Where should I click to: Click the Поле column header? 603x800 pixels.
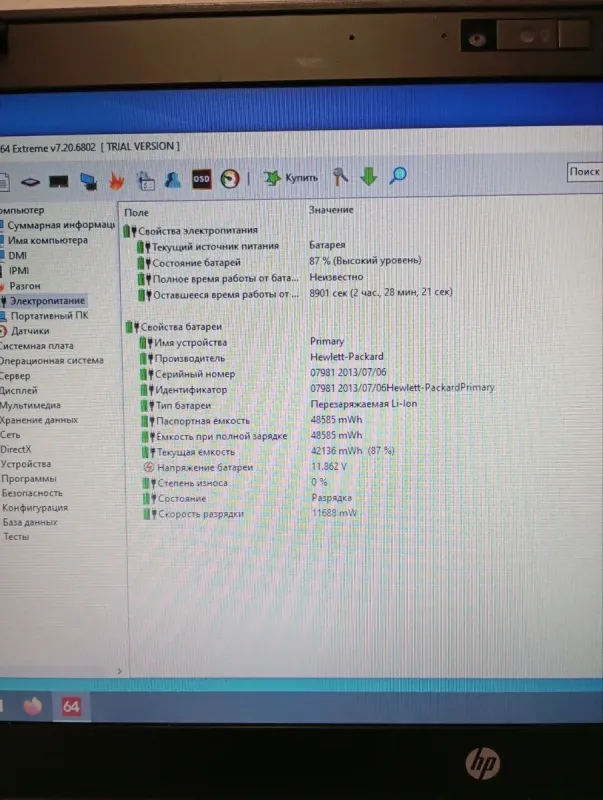136,213
